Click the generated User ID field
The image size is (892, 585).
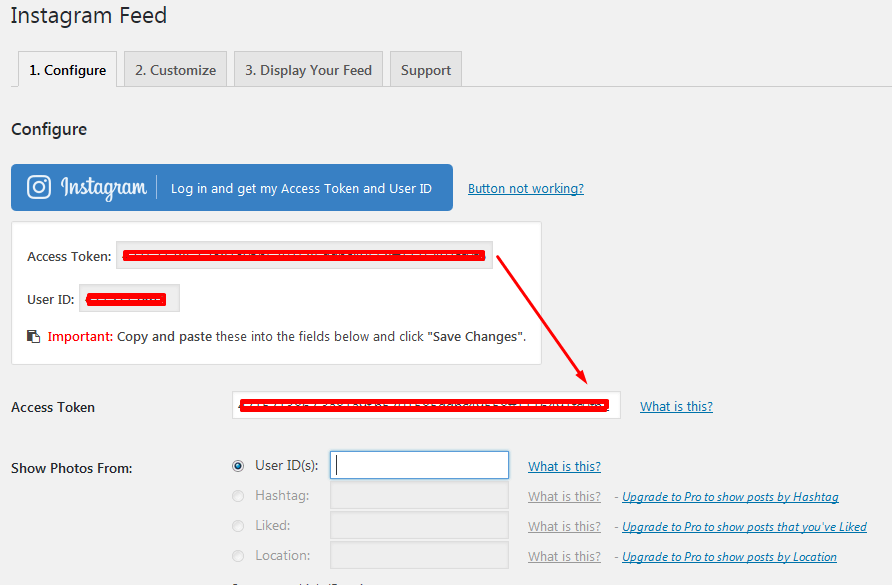click(129, 299)
